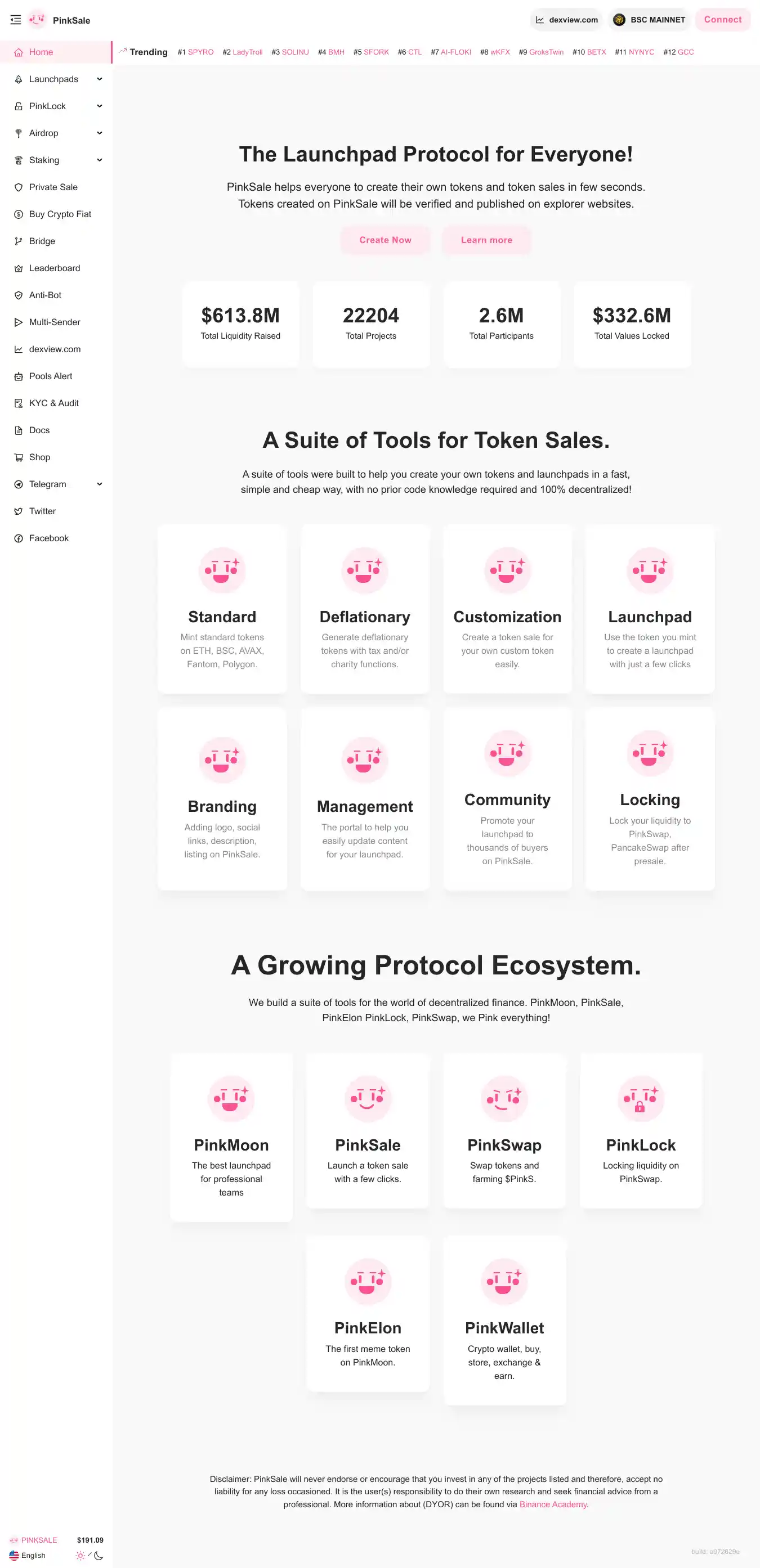Image resolution: width=760 pixels, height=1568 pixels.
Task: Click the Bridge icon in sidebar
Action: (x=18, y=242)
